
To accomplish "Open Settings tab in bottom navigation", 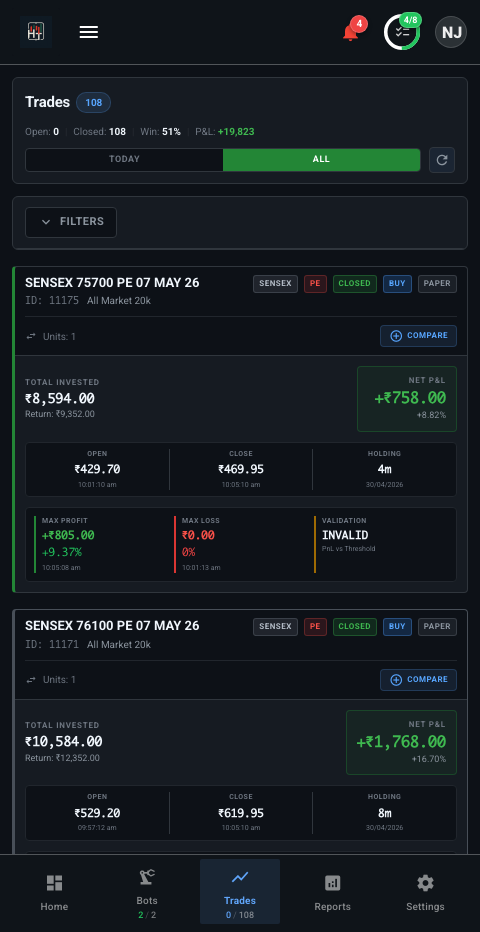I will point(425,892).
